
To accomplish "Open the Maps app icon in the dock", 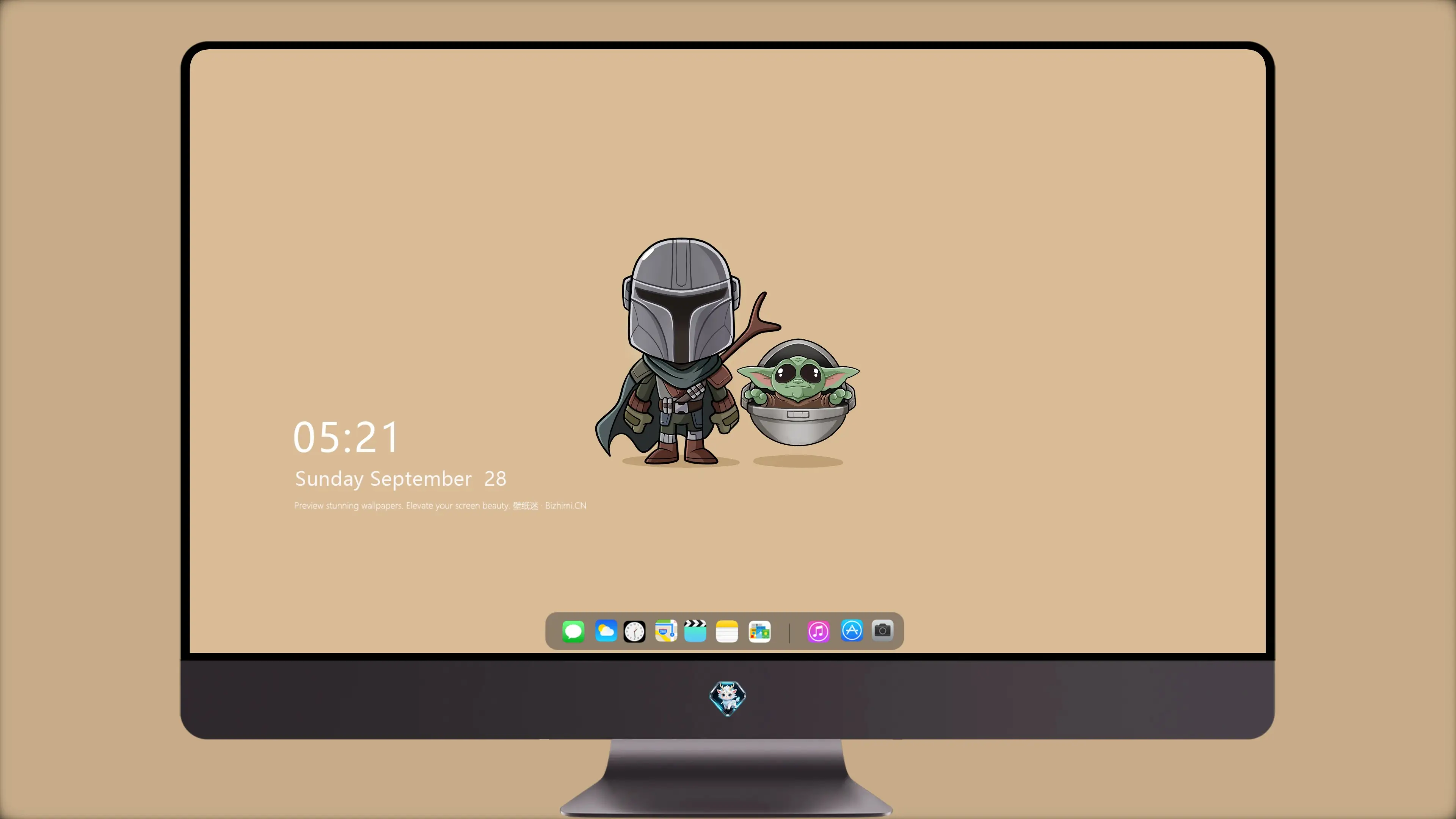I will [666, 631].
